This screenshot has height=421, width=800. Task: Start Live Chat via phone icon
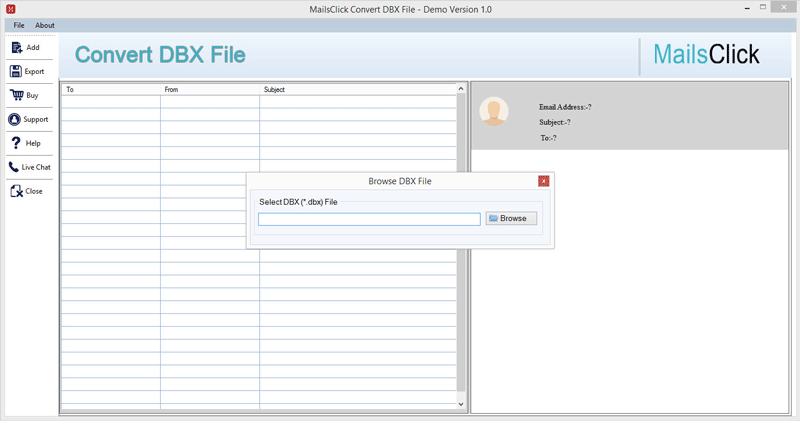click(14, 167)
